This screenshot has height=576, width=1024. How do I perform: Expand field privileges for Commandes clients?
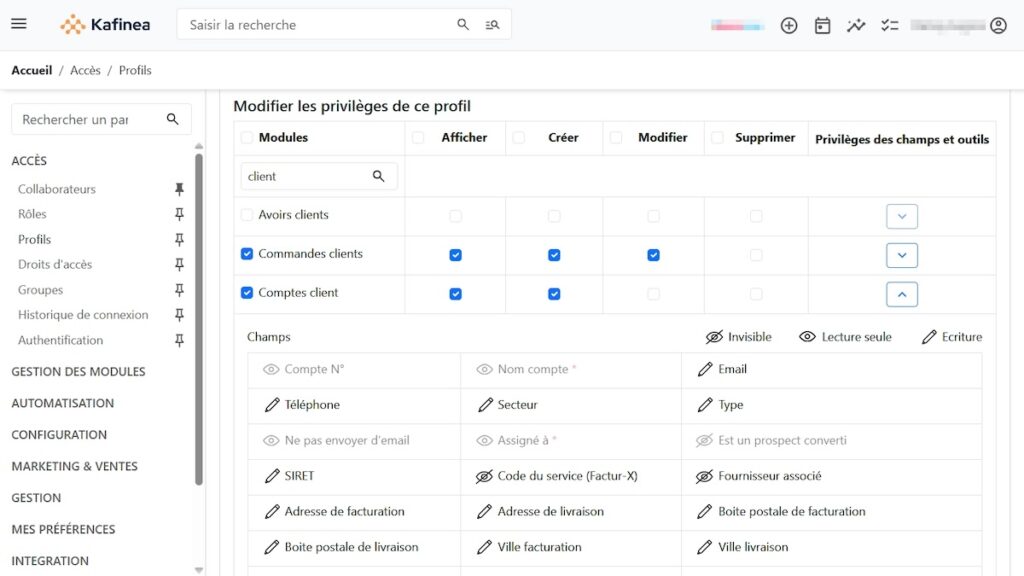901,255
